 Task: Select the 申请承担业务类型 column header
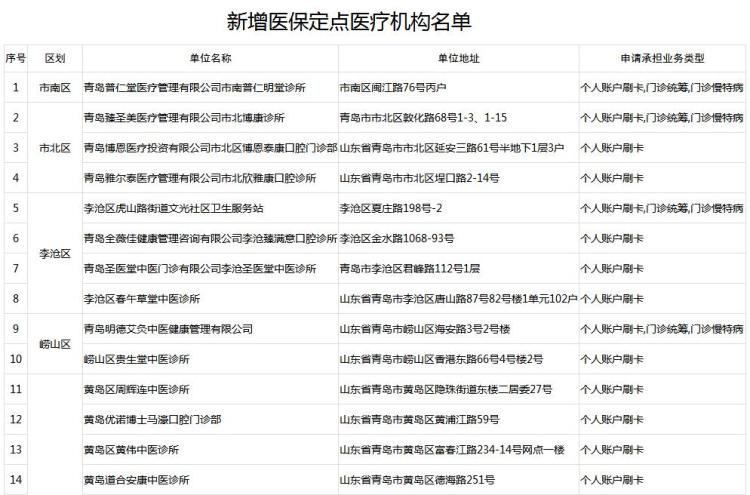tap(662, 58)
